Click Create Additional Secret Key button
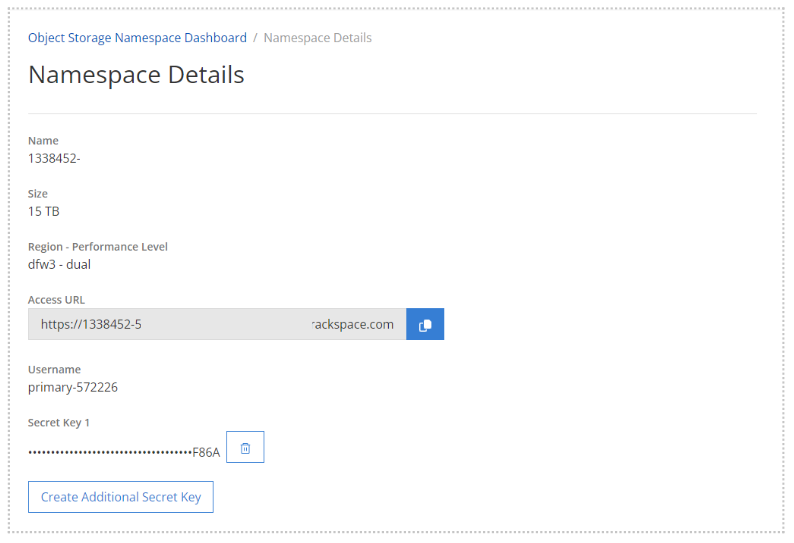 click(x=121, y=497)
